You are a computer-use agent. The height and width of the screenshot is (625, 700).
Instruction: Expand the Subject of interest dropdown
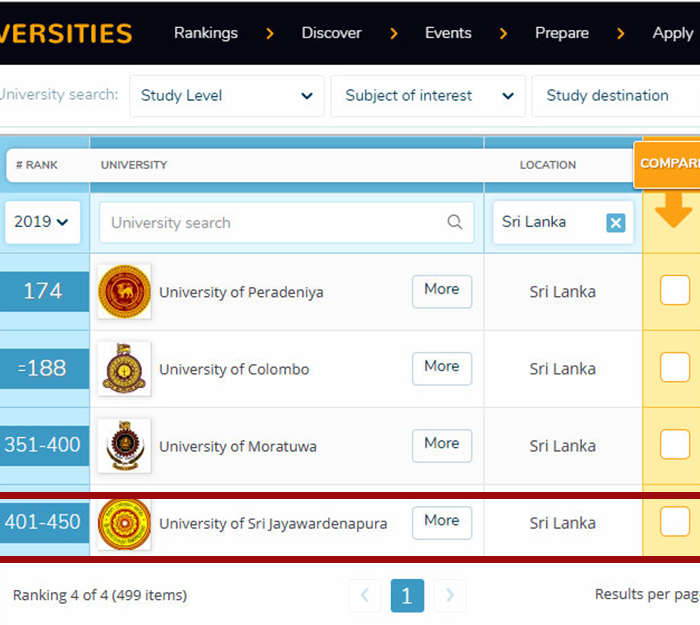coord(428,96)
